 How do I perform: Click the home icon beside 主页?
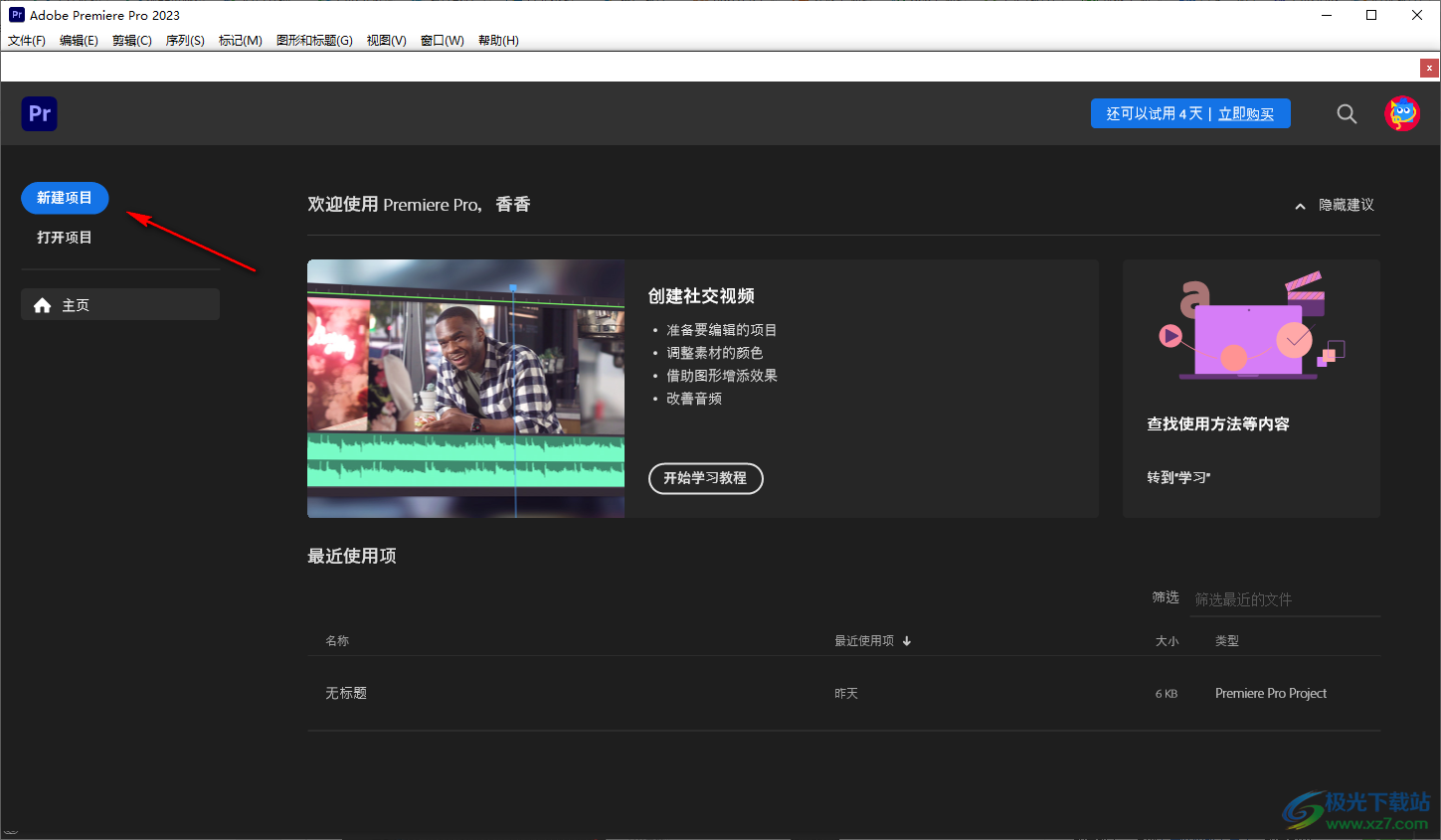[x=42, y=305]
